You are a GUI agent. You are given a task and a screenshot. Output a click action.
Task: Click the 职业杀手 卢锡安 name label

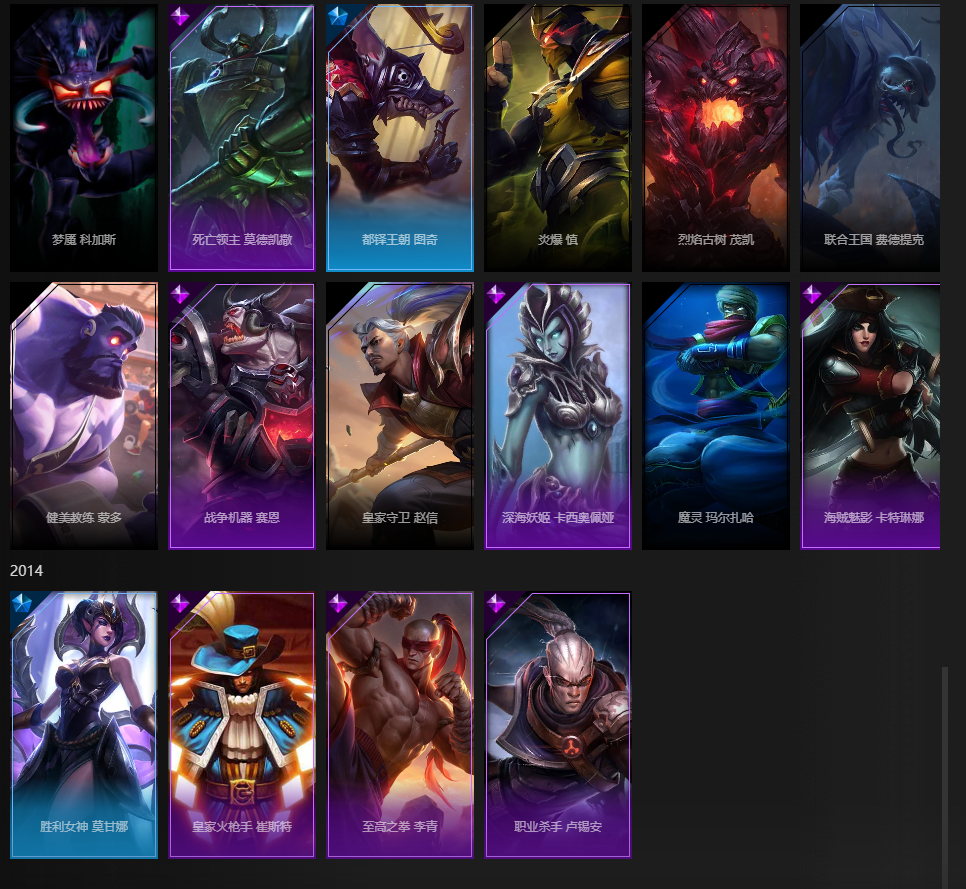click(x=558, y=826)
